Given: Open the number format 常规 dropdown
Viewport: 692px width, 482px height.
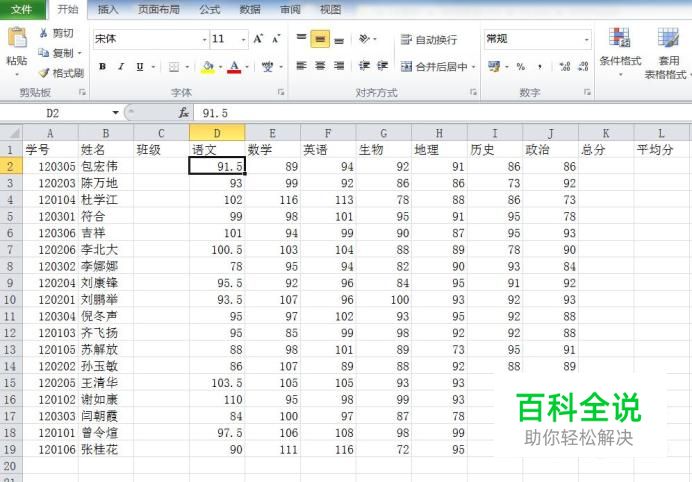Looking at the screenshot, I should click(x=587, y=40).
